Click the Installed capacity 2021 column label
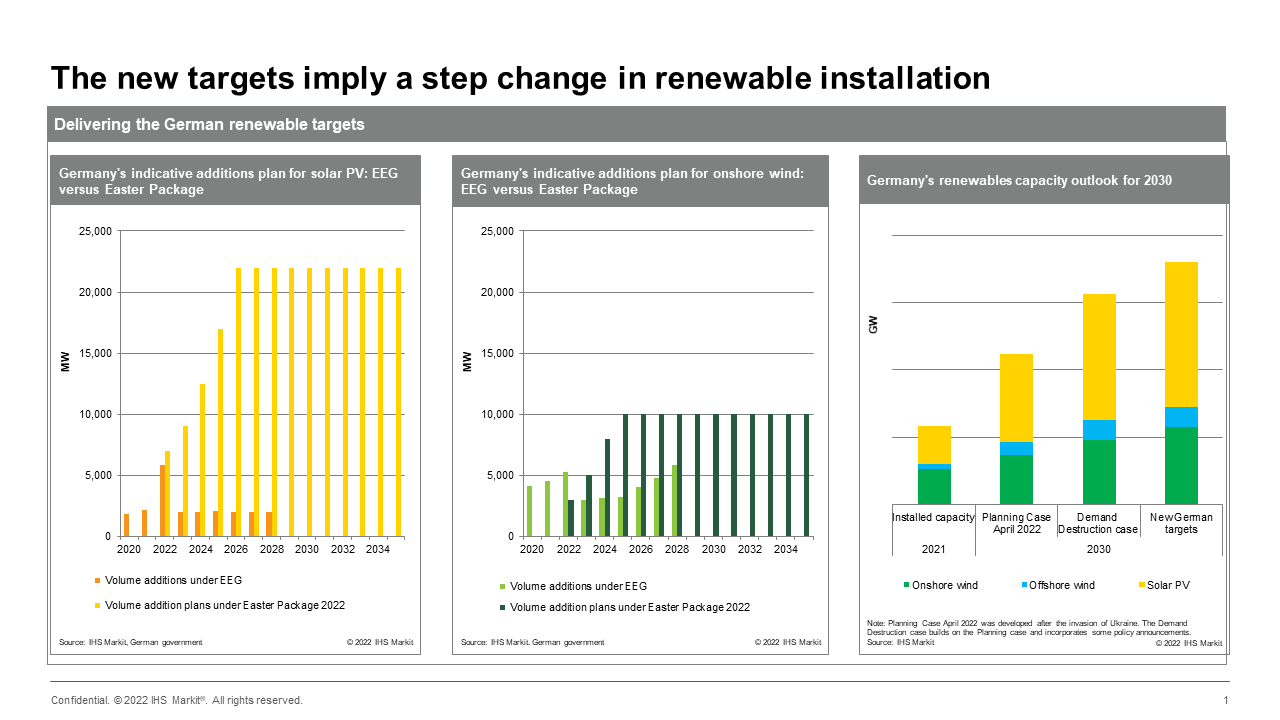The image size is (1280, 720). (932, 517)
